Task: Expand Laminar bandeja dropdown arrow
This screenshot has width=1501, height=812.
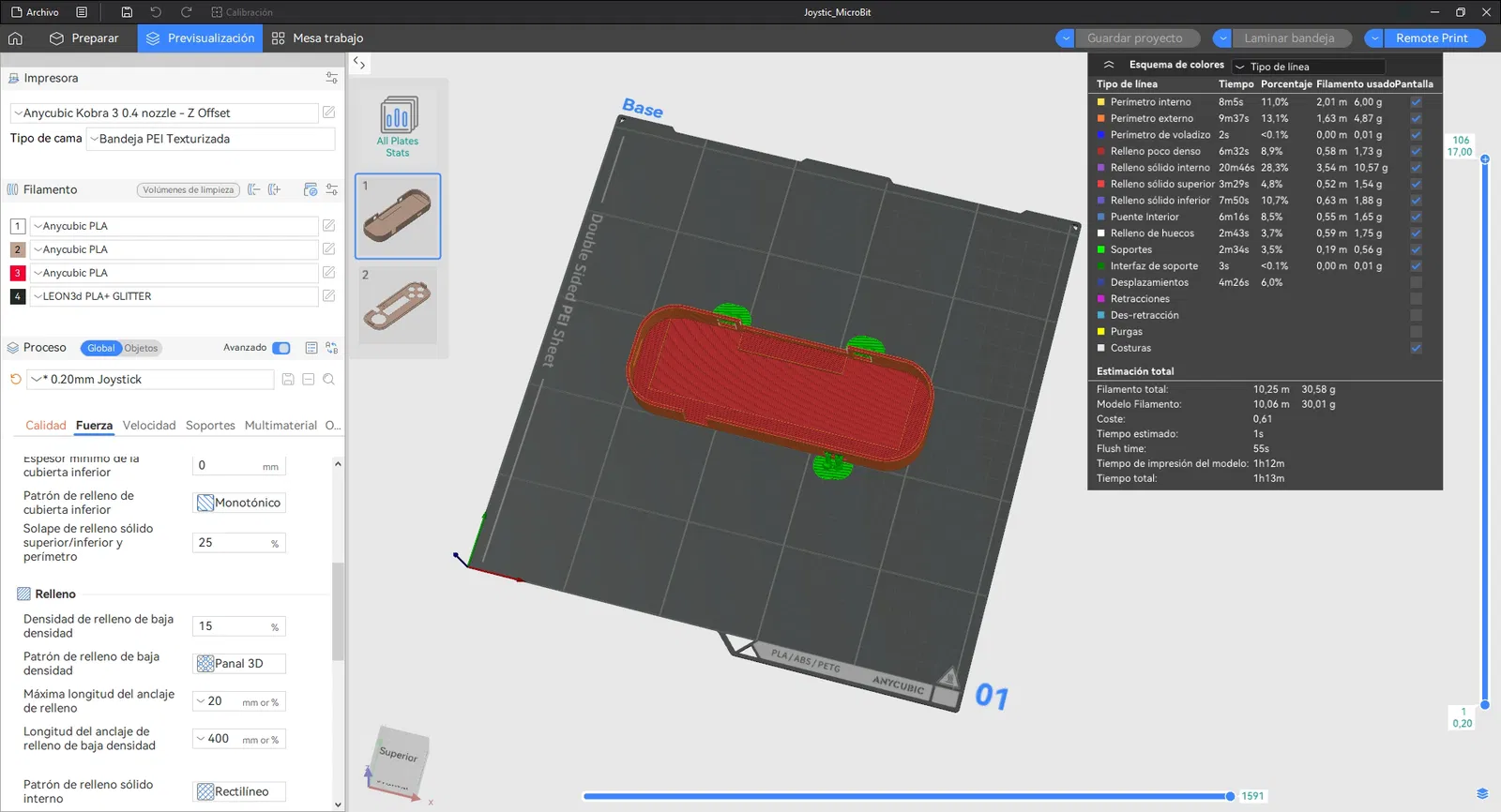Action: click(x=1221, y=38)
